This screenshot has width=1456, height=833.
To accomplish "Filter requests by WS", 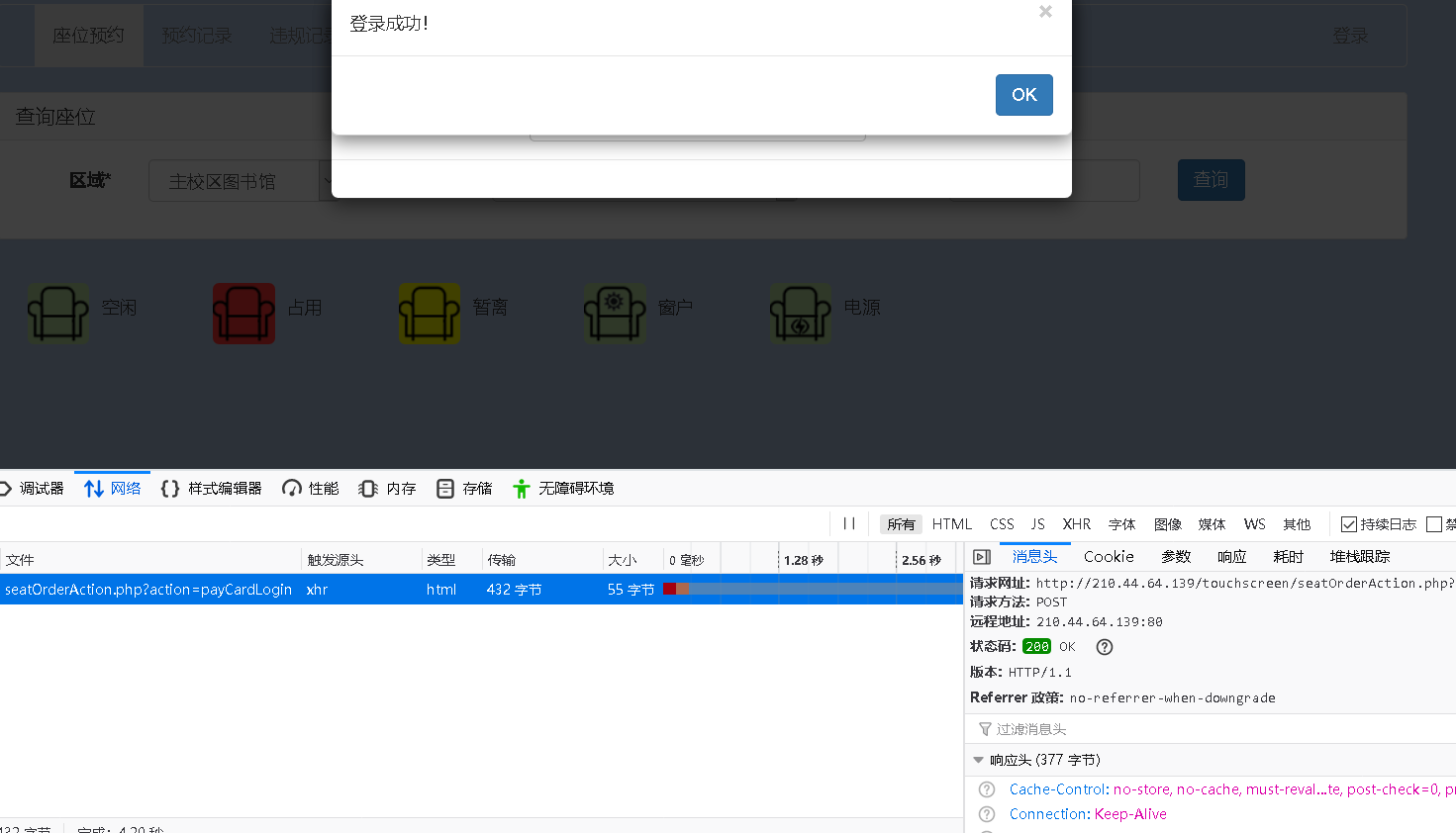I will pyautogui.click(x=1255, y=524).
